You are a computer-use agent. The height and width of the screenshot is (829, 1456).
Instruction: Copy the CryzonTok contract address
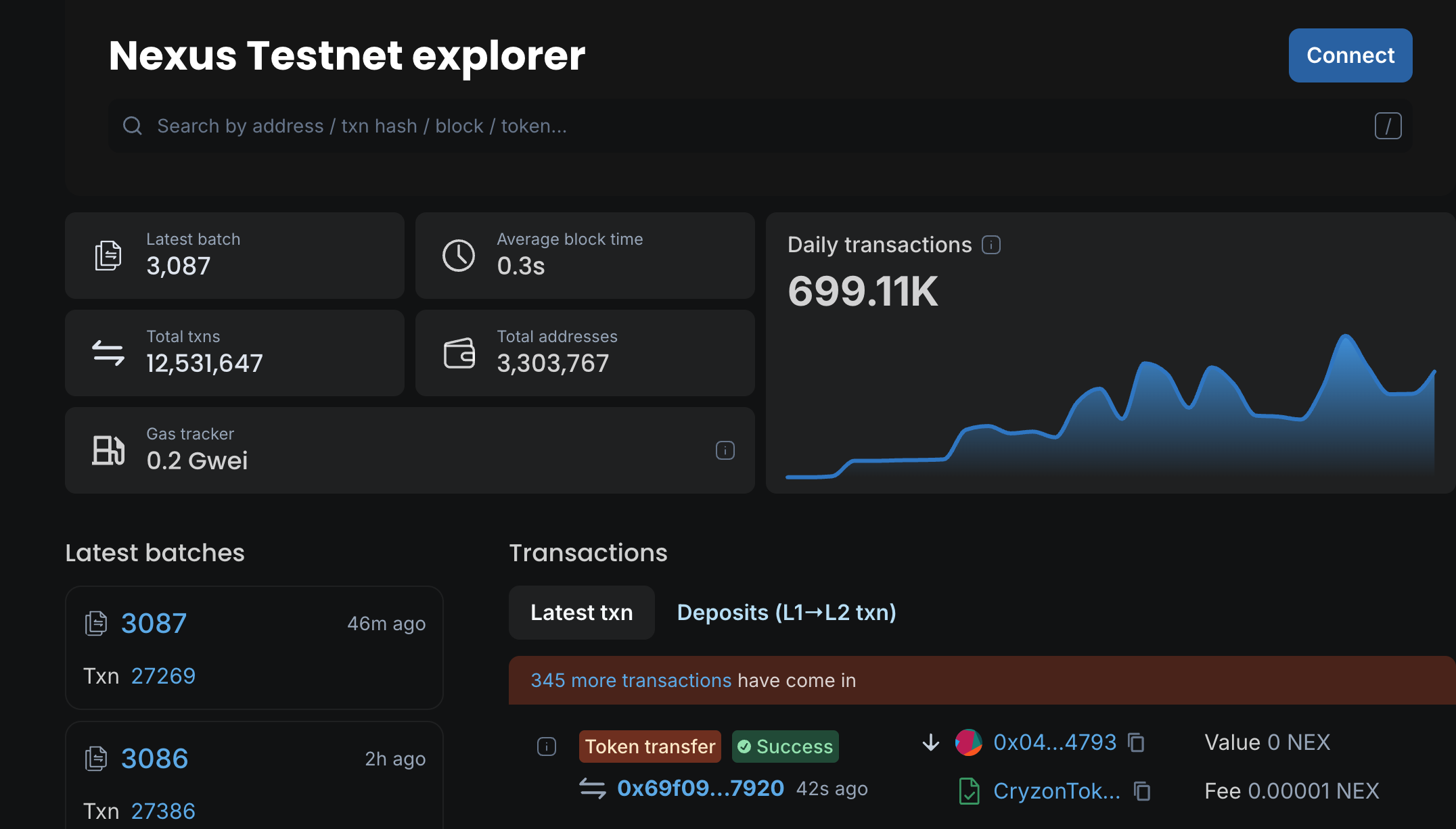(1142, 791)
